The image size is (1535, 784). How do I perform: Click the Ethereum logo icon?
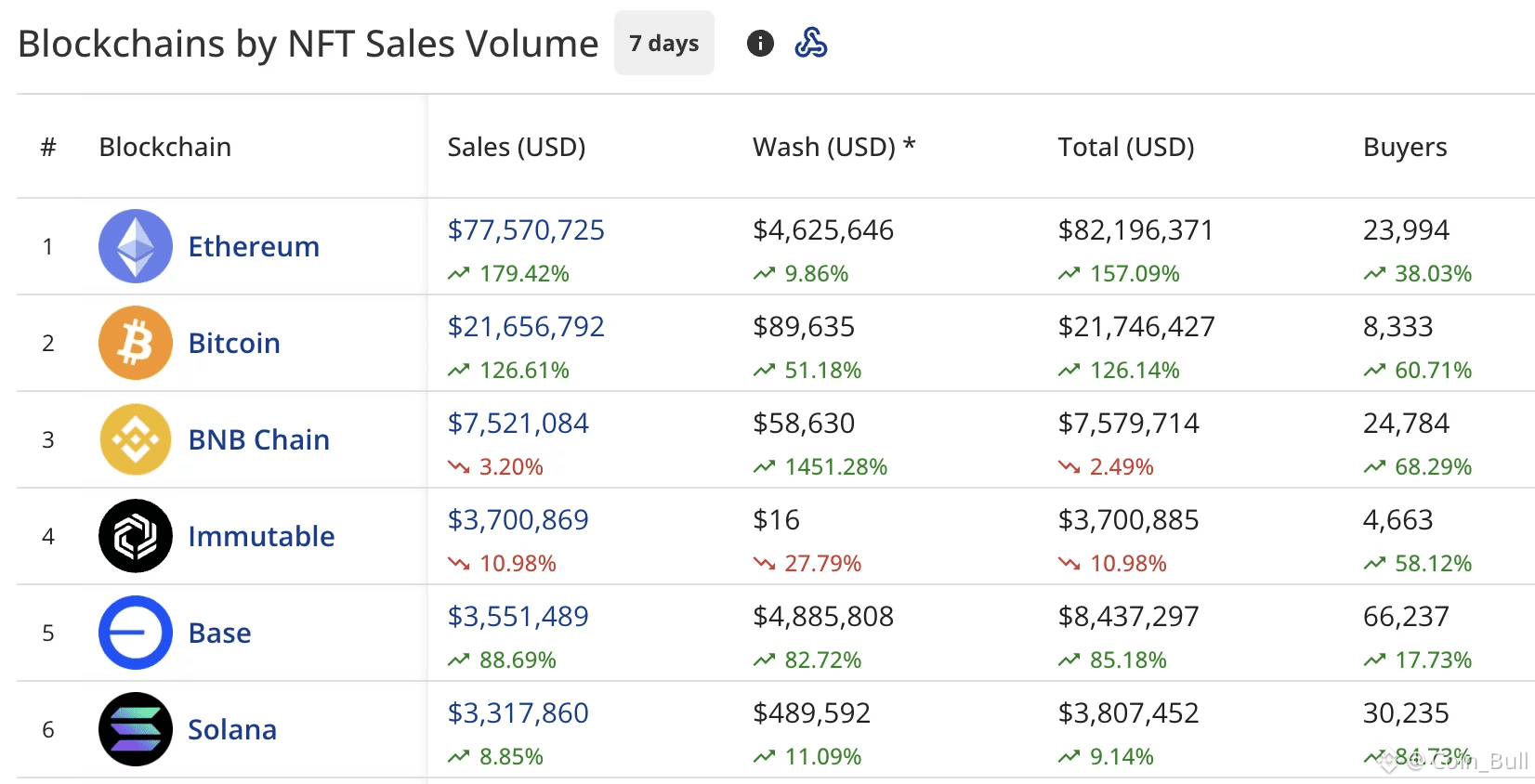(136, 246)
